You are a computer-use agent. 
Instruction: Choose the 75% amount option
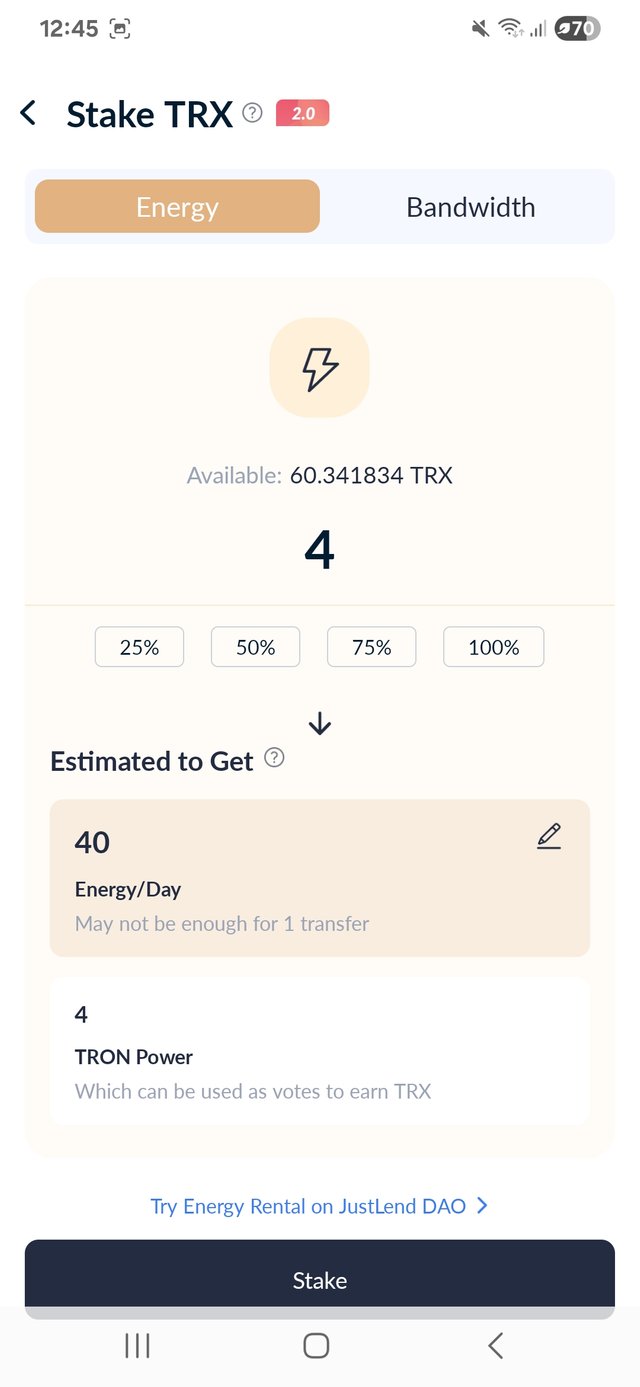pos(372,647)
